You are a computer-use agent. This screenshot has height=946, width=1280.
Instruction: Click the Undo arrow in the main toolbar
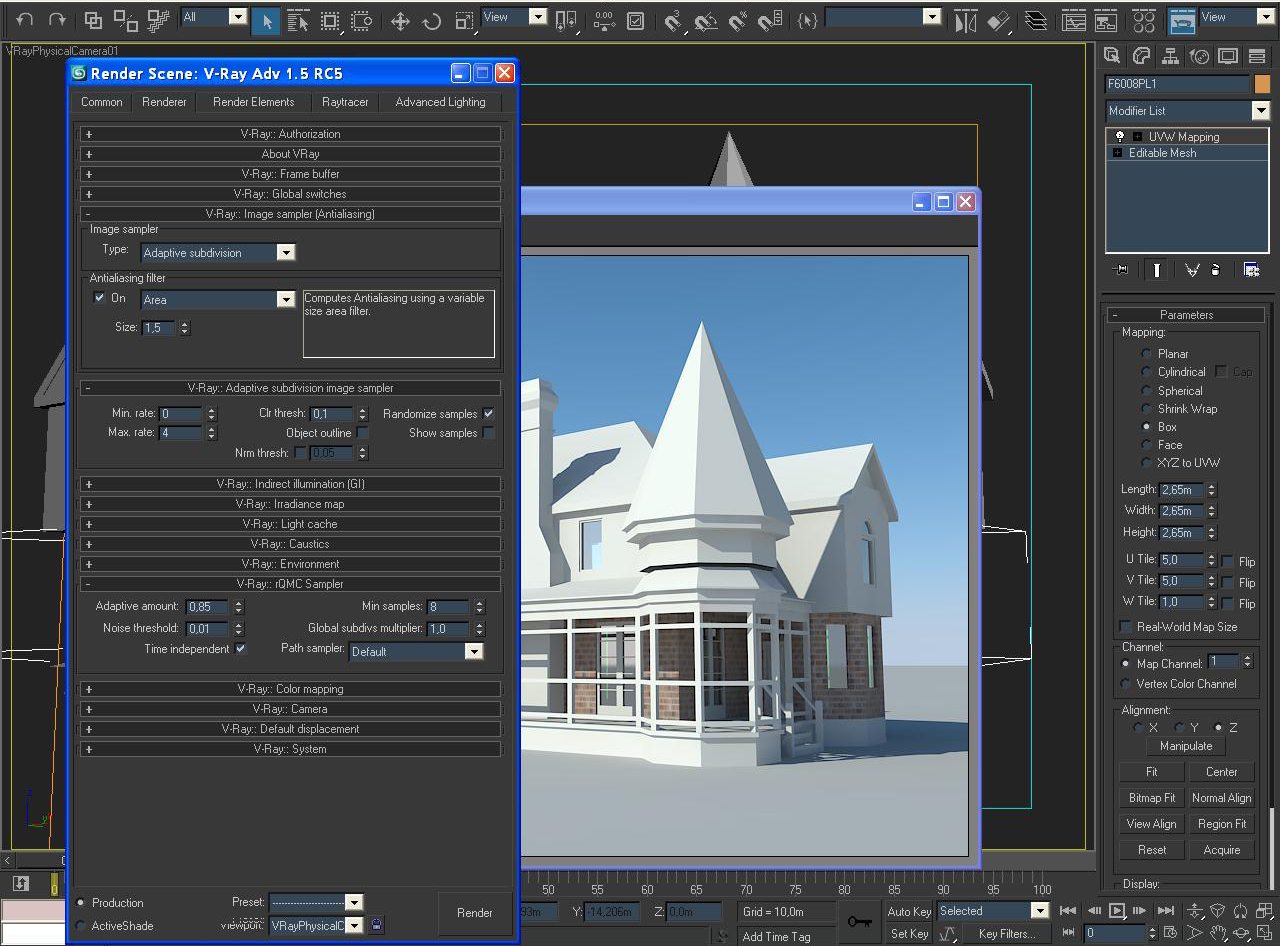[x=24, y=20]
